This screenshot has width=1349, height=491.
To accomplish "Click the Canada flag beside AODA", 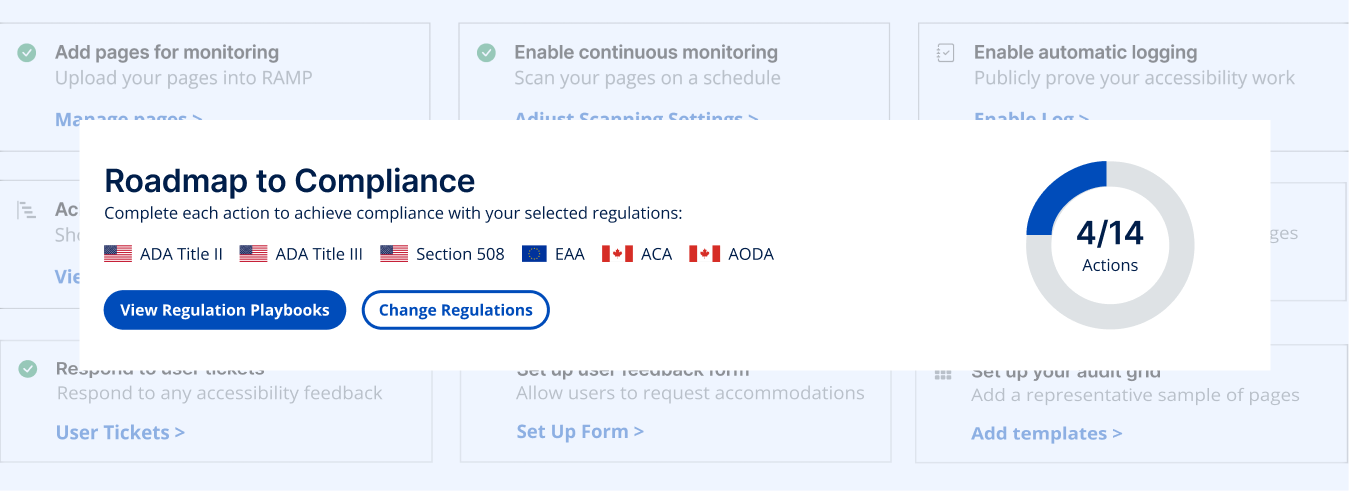I will pyautogui.click(x=705, y=254).
